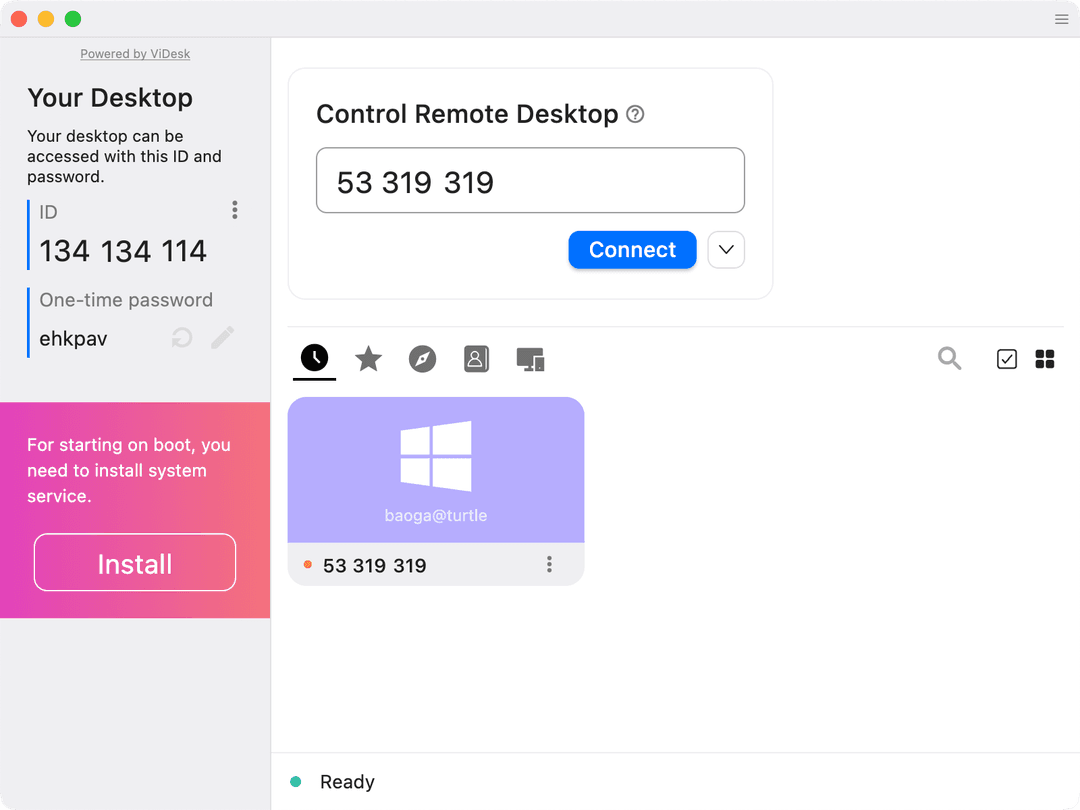Open the Recent Sessions tab icon
Screen dimensions: 1080x810
(x=314, y=358)
